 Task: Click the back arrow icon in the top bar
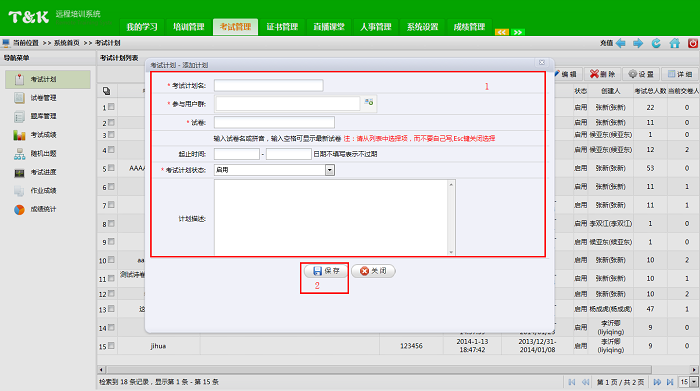(x=621, y=43)
